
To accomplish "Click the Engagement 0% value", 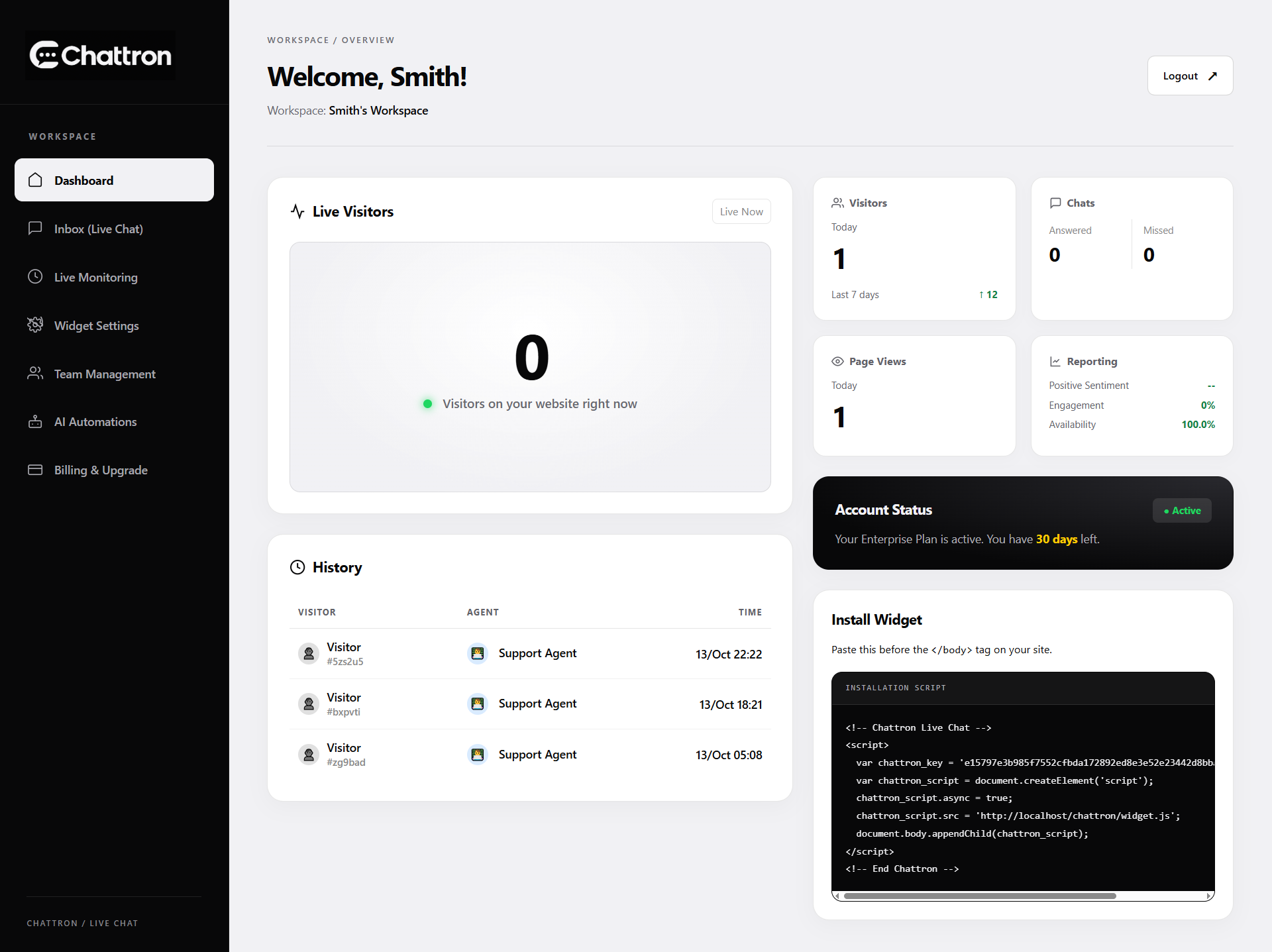I will point(1208,405).
